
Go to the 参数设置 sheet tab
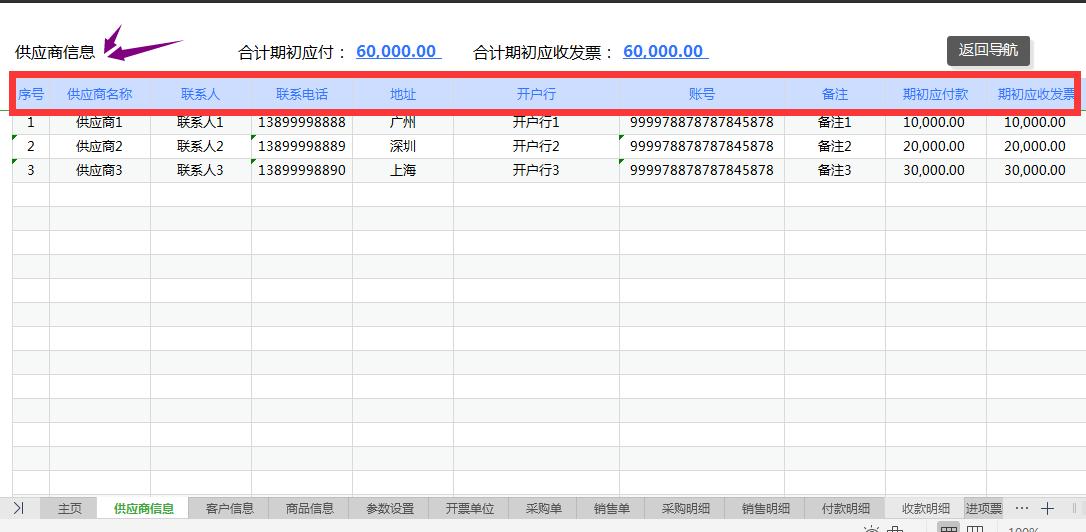coord(390,508)
